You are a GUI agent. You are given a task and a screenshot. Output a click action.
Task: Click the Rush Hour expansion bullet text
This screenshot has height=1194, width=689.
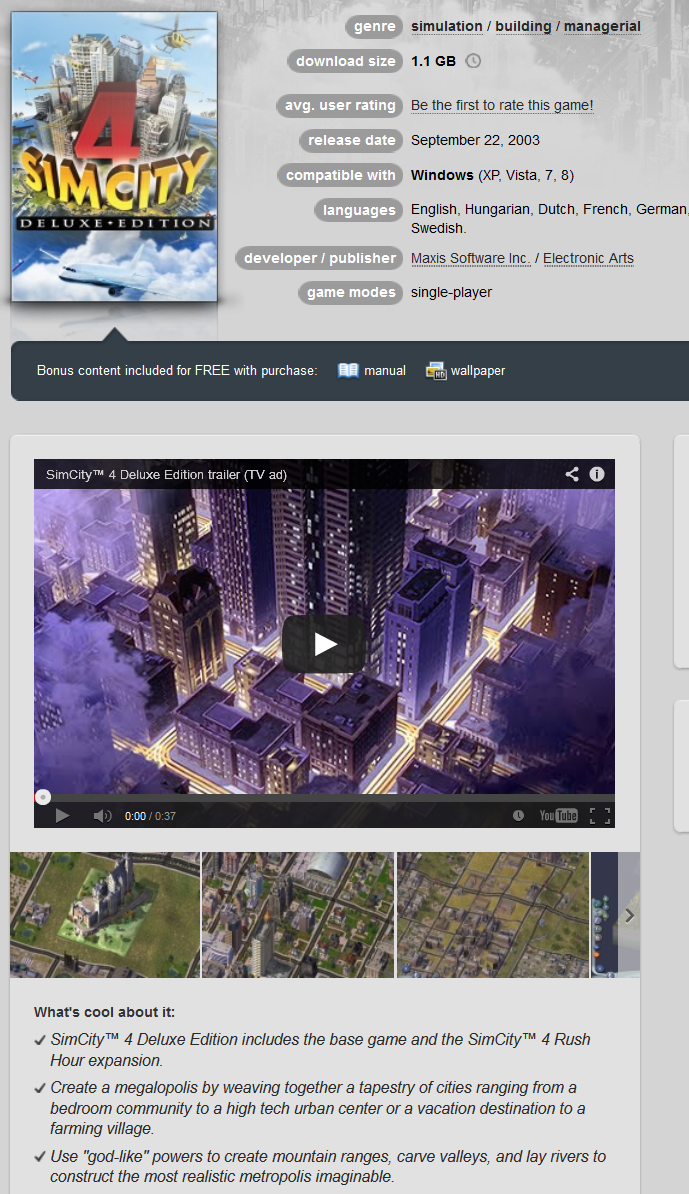click(x=320, y=1049)
